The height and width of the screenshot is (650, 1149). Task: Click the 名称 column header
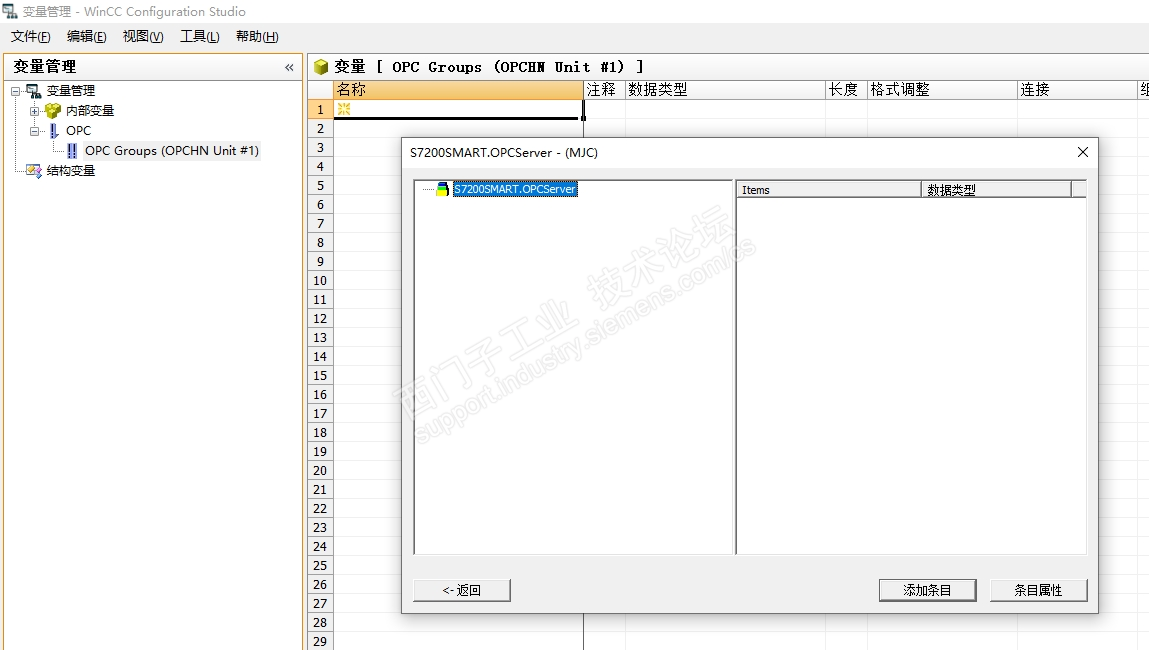pos(458,89)
